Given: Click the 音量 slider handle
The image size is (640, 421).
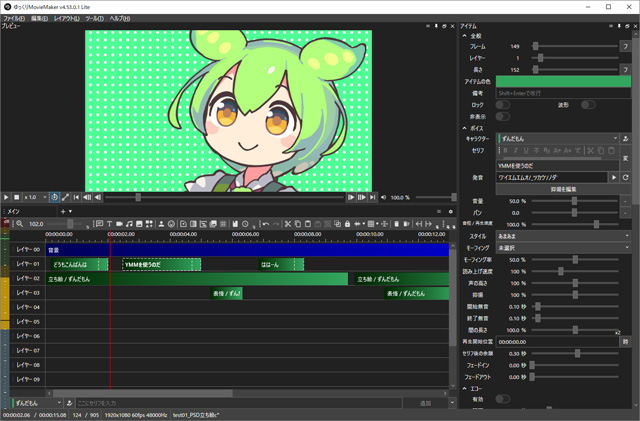Looking at the screenshot, I should pyautogui.click(x=574, y=201).
